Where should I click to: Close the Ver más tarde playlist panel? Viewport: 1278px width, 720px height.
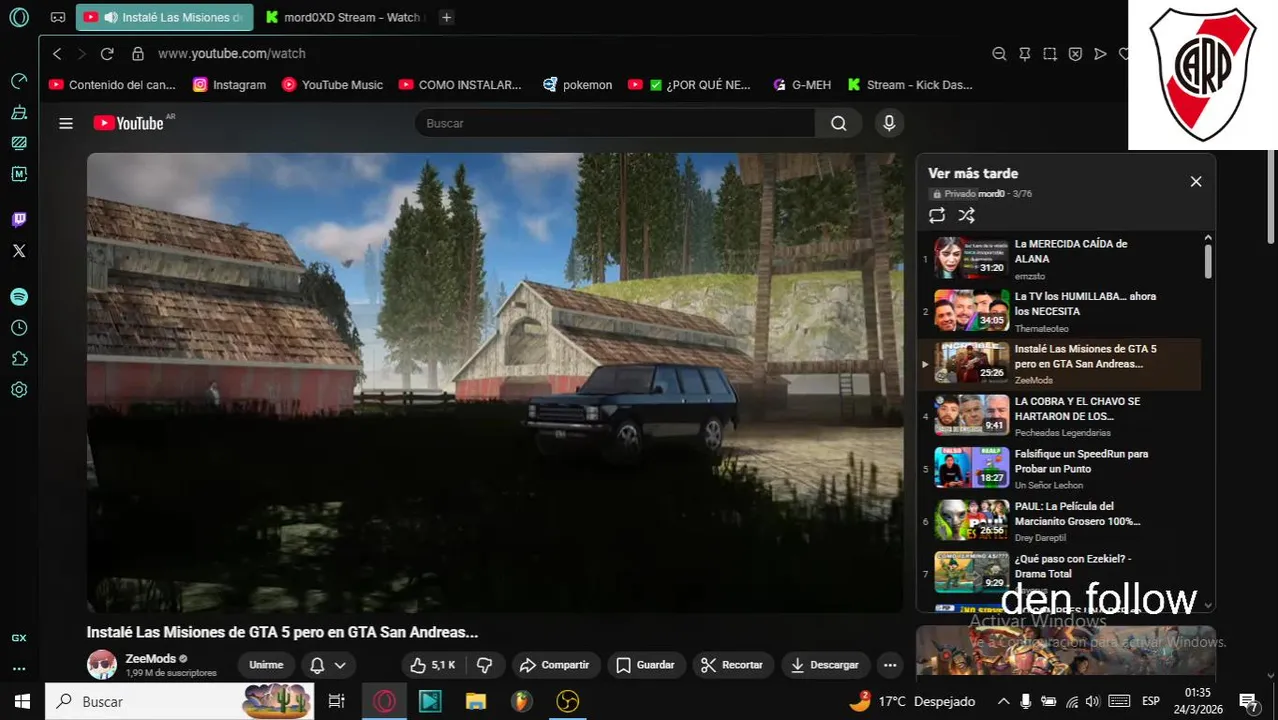tap(1195, 182)
